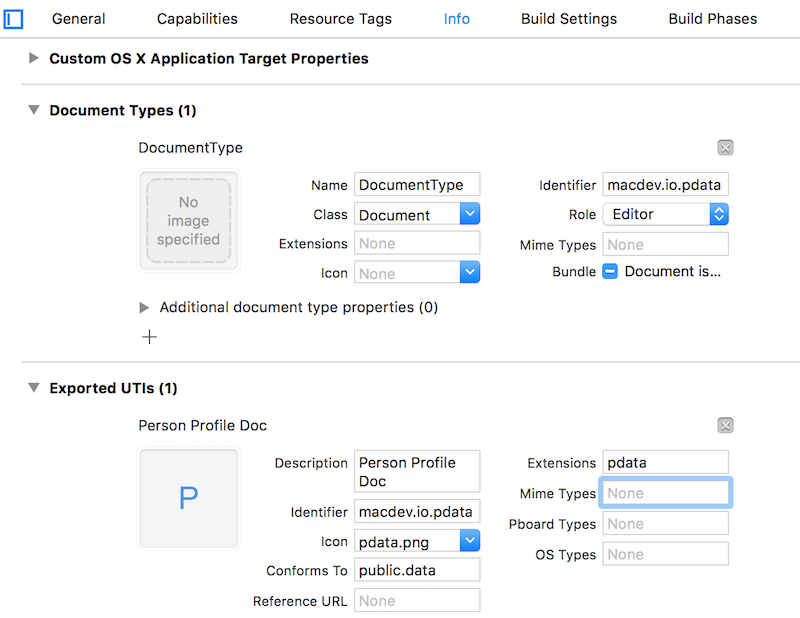Select the Person Profile Doc 'P' icon thumbnail
Image resolution: width=800 pixels, height=618 pixels.
[x=188, y=498]
